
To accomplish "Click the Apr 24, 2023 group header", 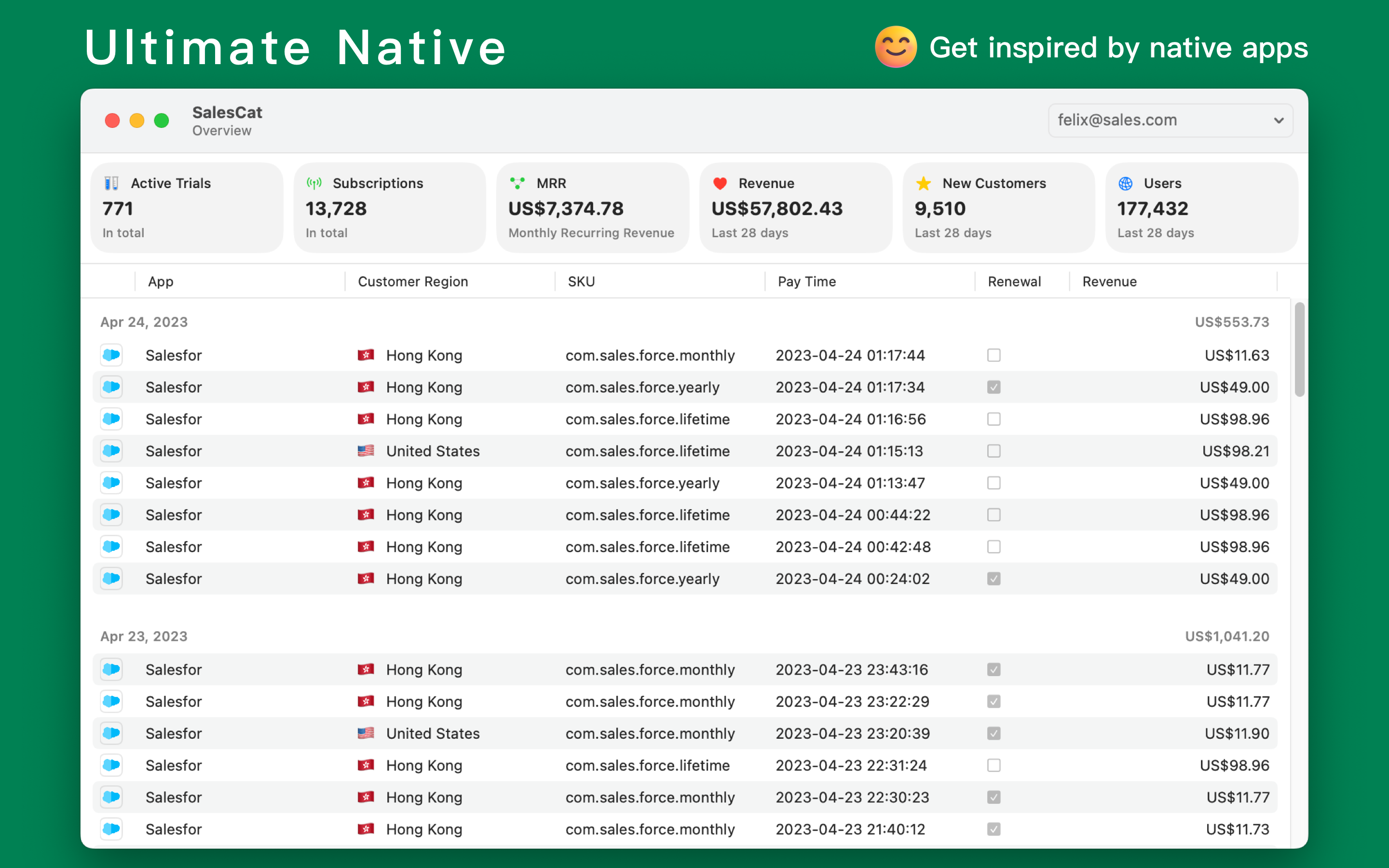I will (144, 322).
